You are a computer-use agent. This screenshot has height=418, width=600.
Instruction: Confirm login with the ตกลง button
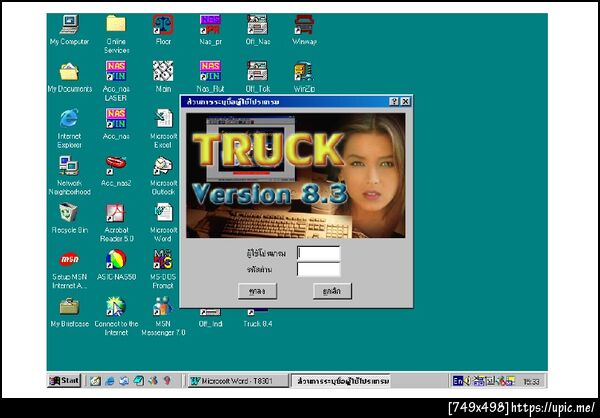tap(257, 291)
